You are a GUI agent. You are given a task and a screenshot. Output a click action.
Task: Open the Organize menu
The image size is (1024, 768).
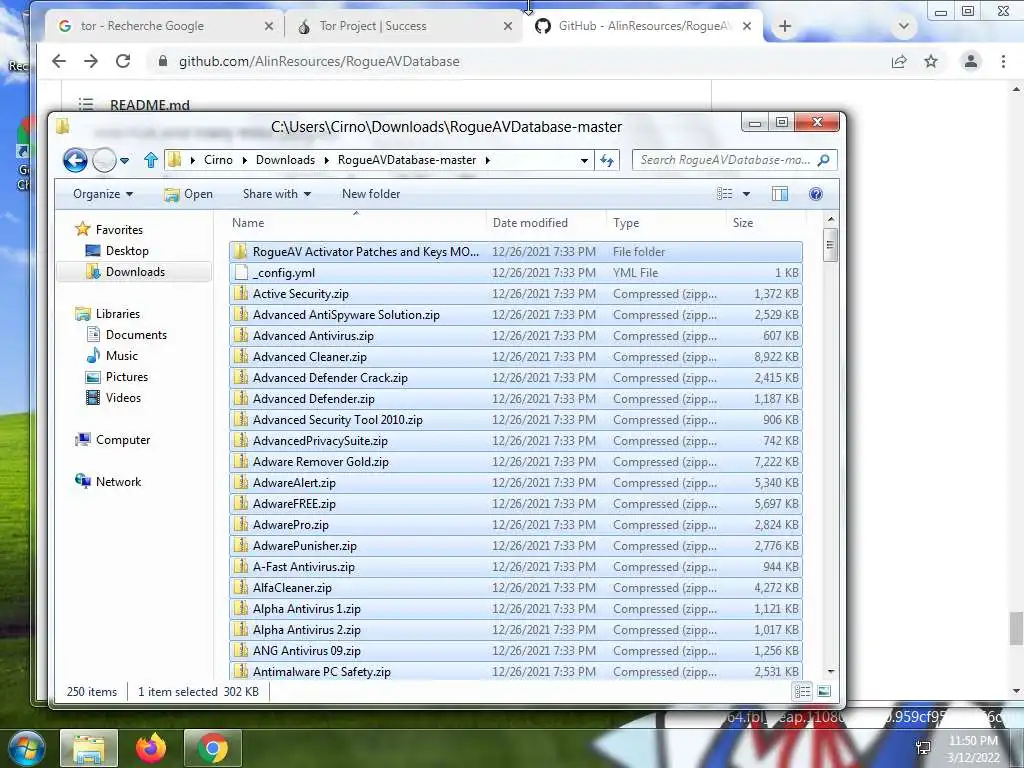(103, 194)
